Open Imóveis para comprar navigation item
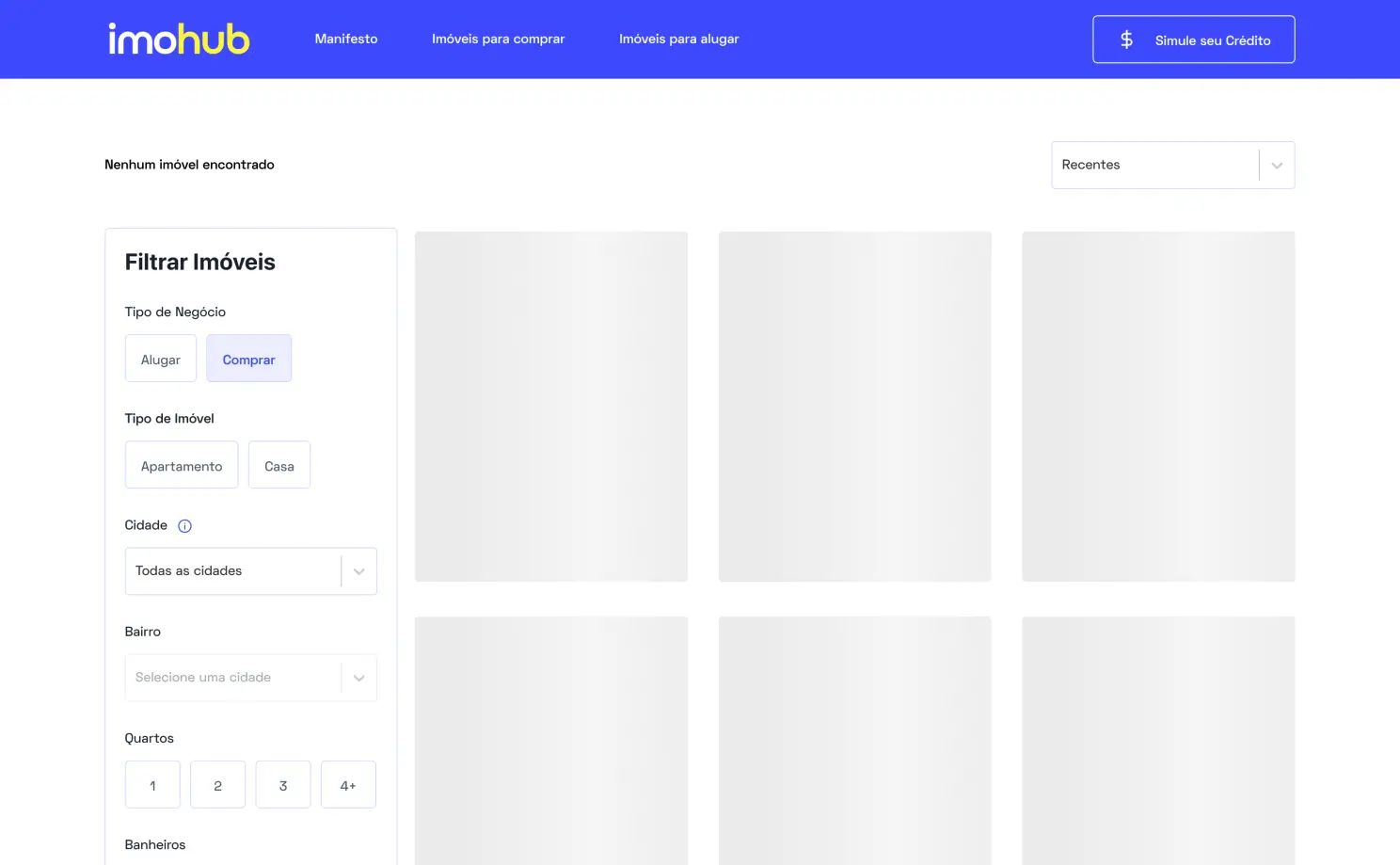1400x865 pixels. pos(498,39)
